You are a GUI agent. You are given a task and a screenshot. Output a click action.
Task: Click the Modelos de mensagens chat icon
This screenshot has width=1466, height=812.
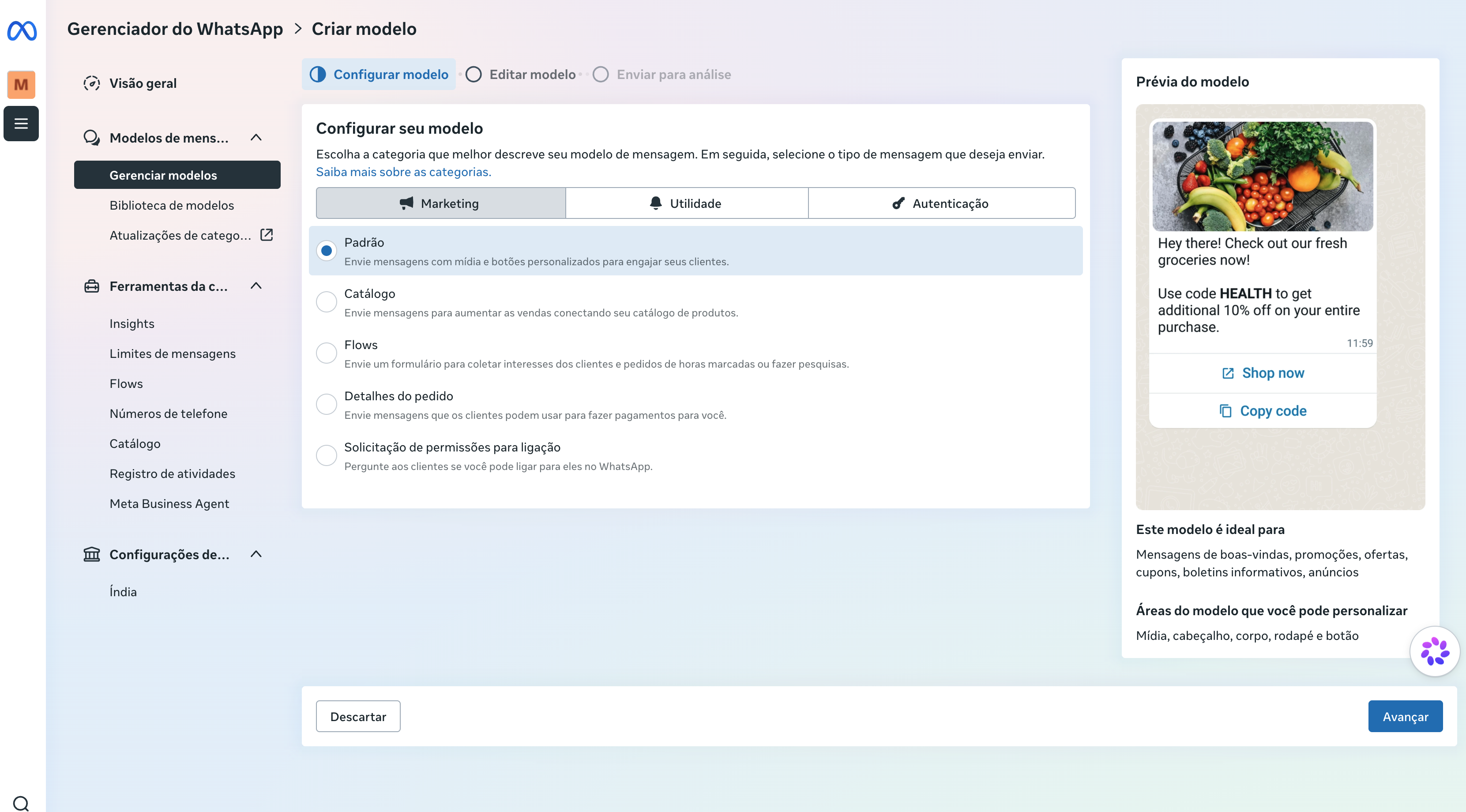pyautogui.click(x=92, y=138)
